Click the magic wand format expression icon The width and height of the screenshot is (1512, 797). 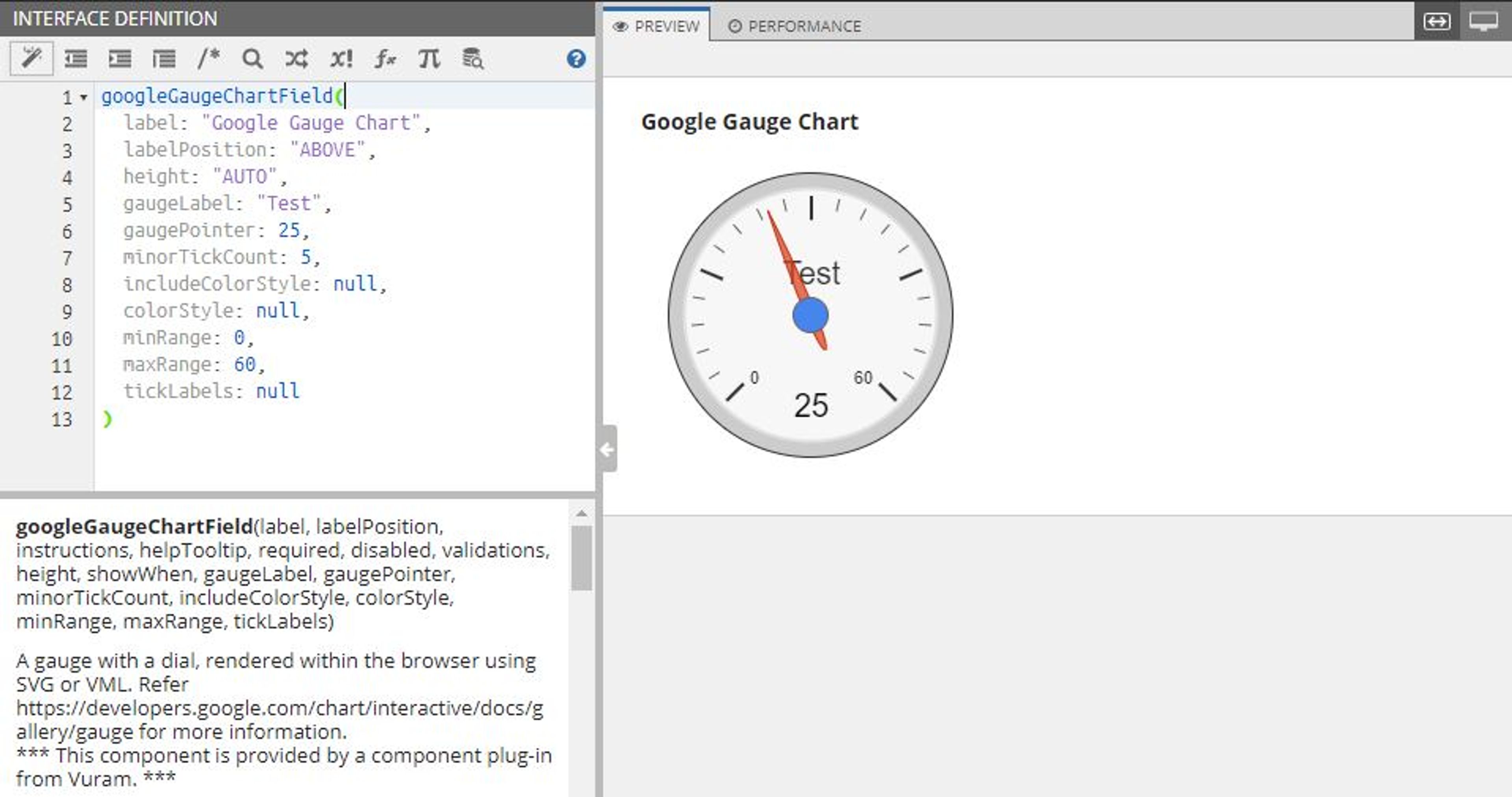(x=31, y=59)
